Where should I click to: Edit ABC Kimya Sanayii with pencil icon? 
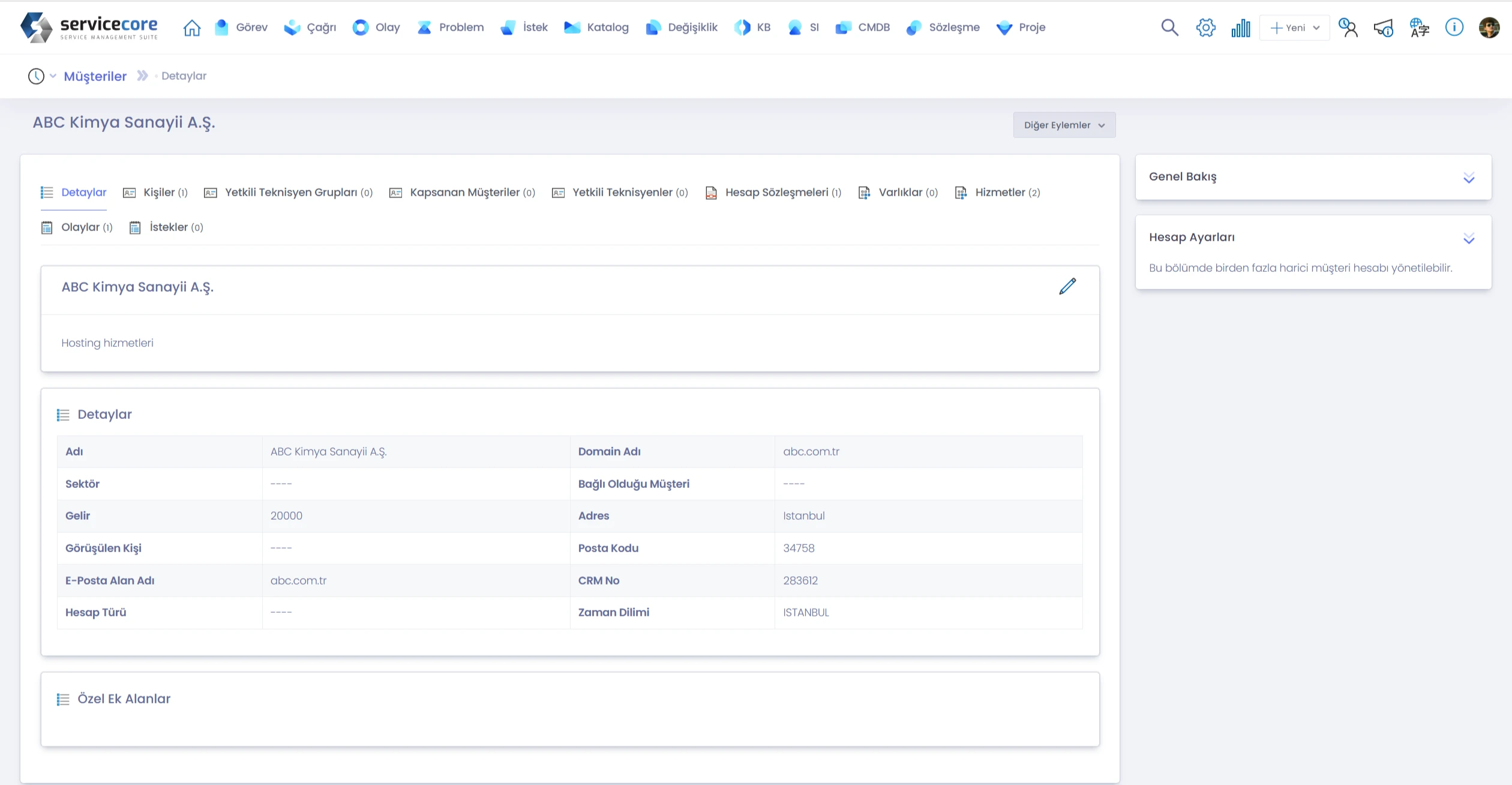1067,286
